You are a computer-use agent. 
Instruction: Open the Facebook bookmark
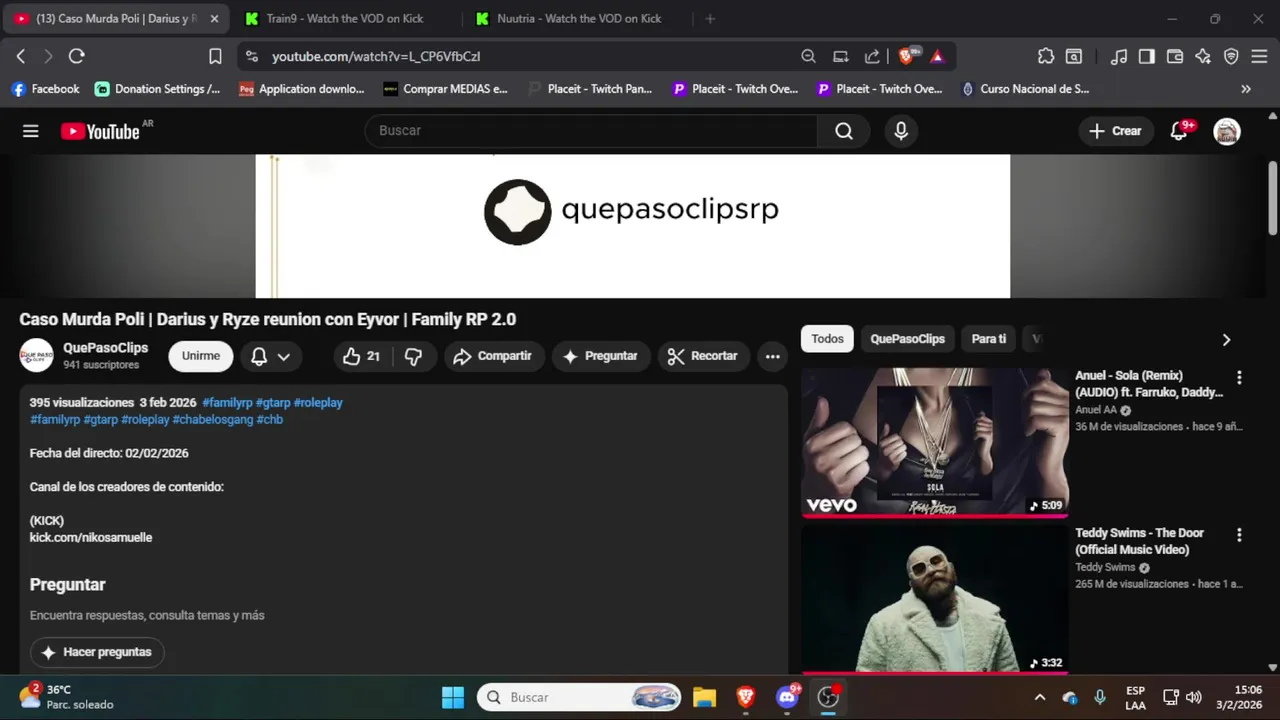[45, 89]
